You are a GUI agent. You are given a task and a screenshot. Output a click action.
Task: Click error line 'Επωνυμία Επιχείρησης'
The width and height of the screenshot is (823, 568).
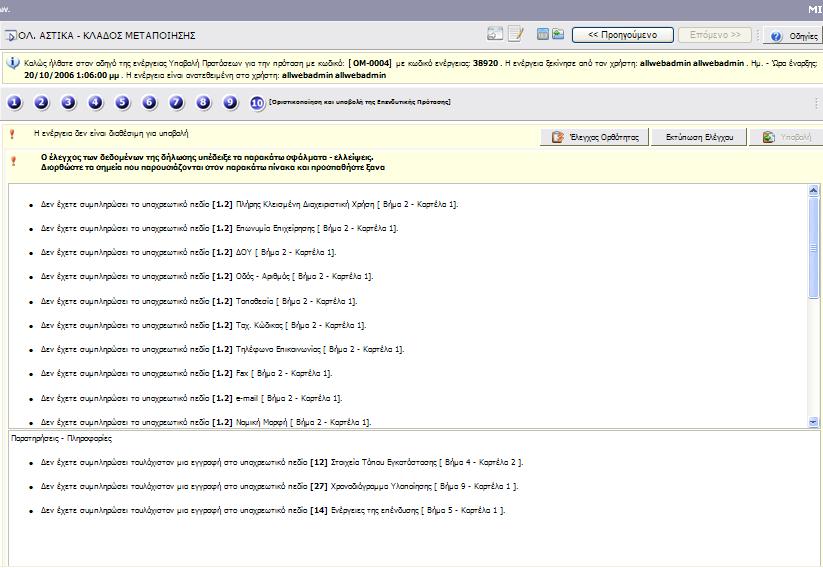[x=219, y=228]
